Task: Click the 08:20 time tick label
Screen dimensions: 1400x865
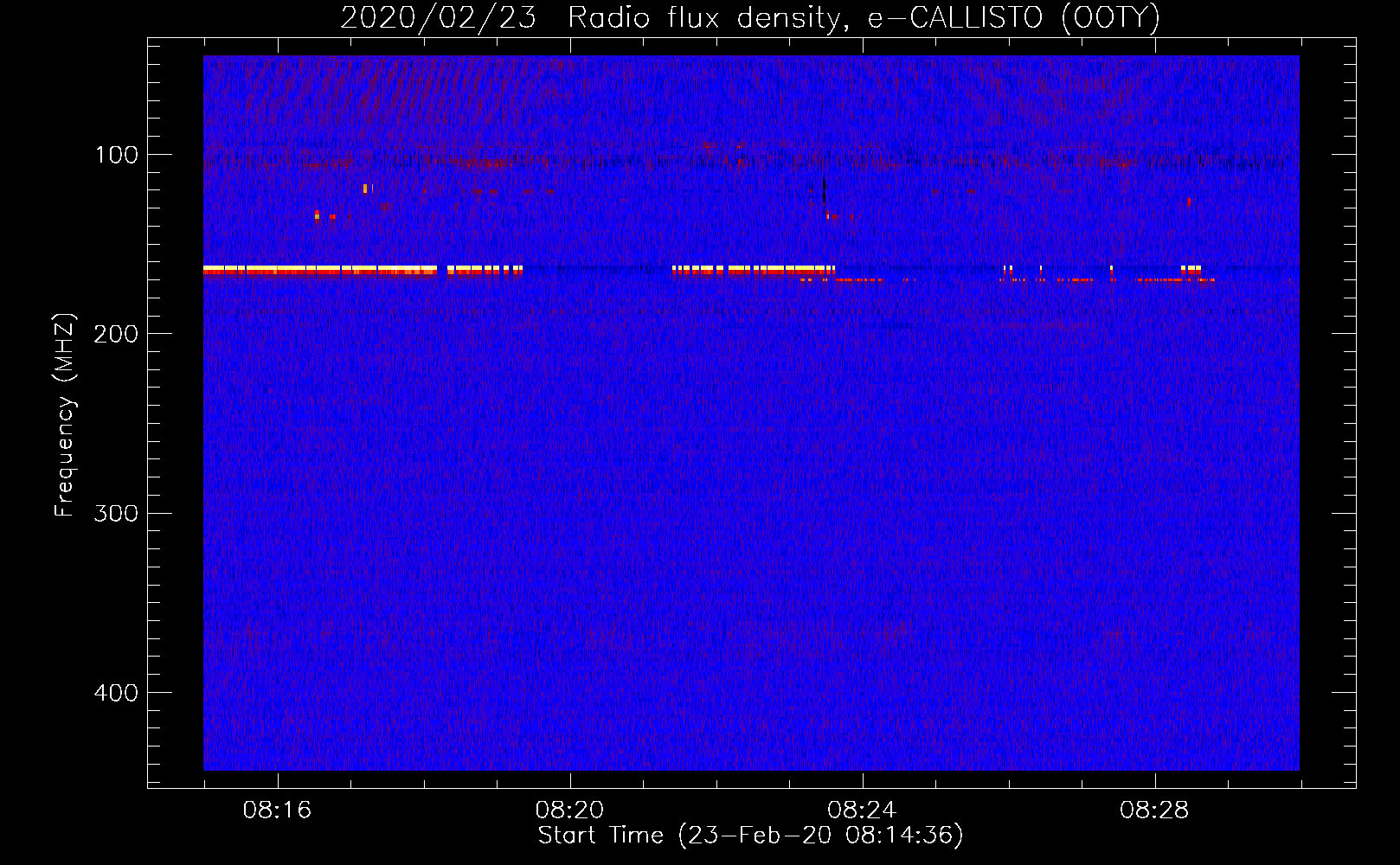Action: pyautogui.click(x=569, y=811)
